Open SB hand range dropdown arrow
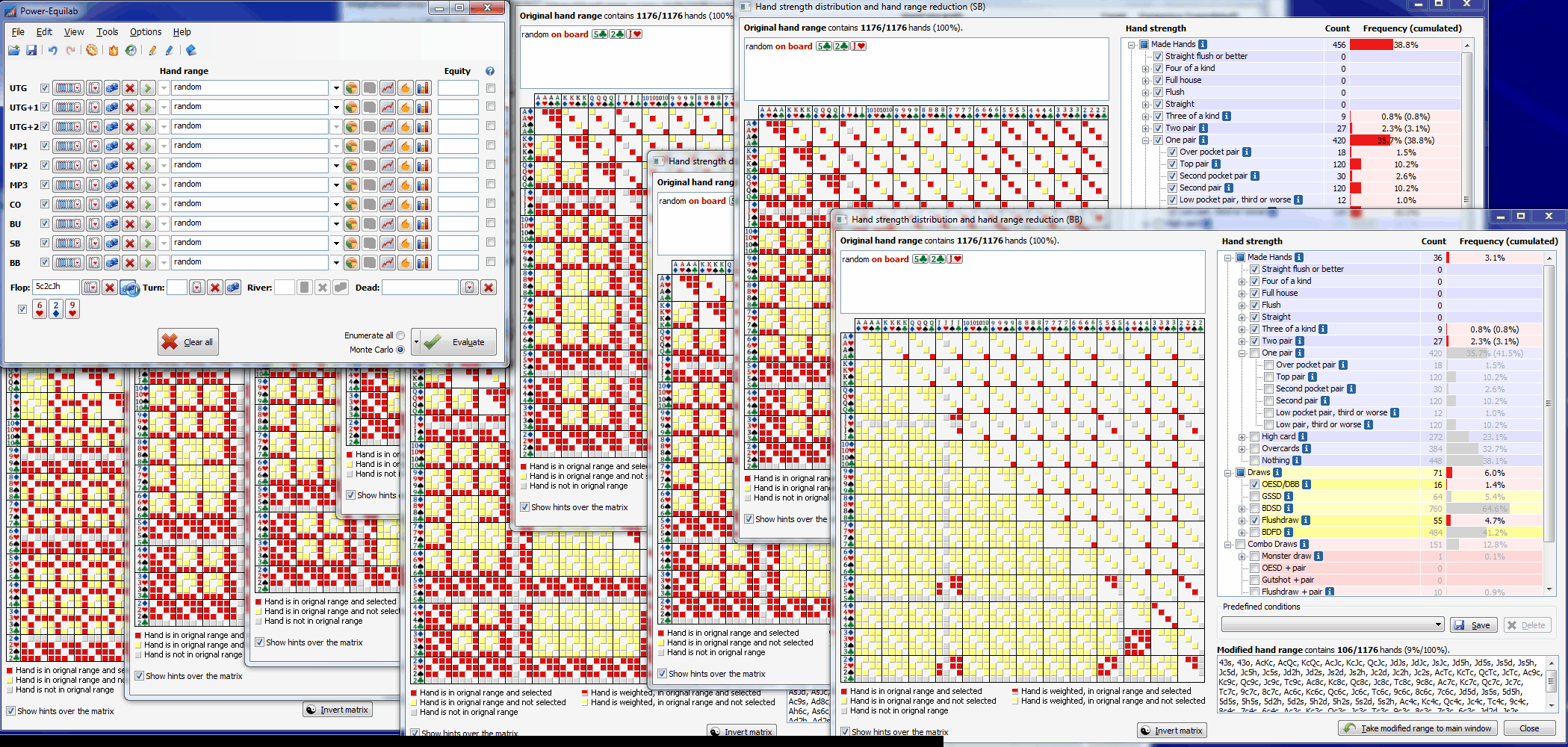This screenshot has width=1568, height=747. (x=335, y=244)
